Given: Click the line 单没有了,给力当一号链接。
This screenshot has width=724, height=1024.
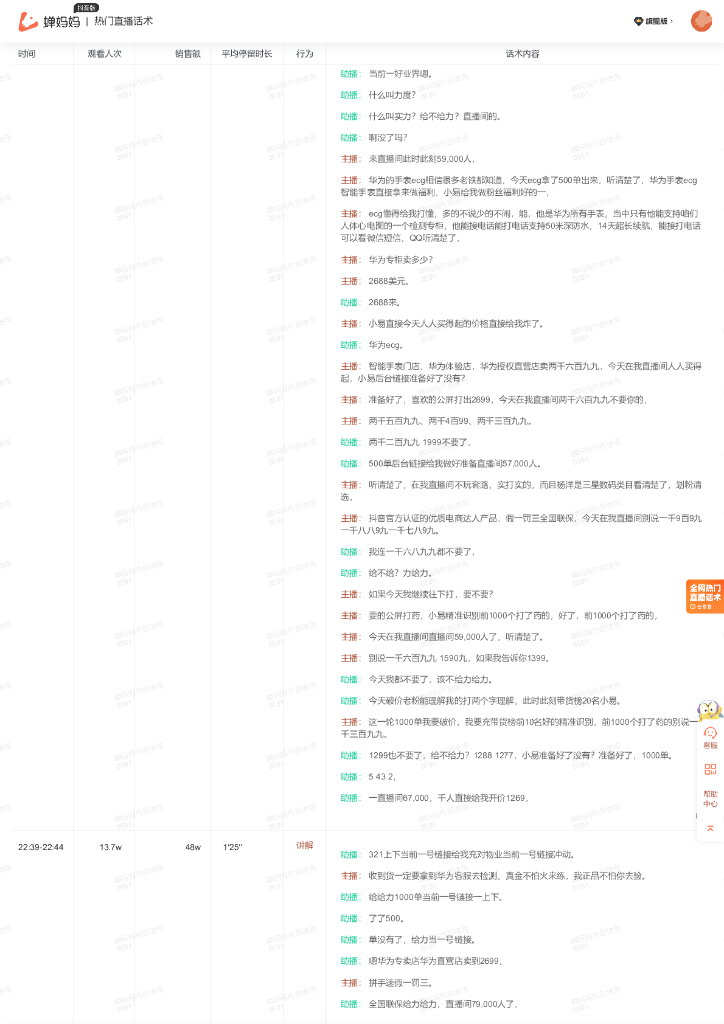Looking at the screenshot, I should pos(422,940).
